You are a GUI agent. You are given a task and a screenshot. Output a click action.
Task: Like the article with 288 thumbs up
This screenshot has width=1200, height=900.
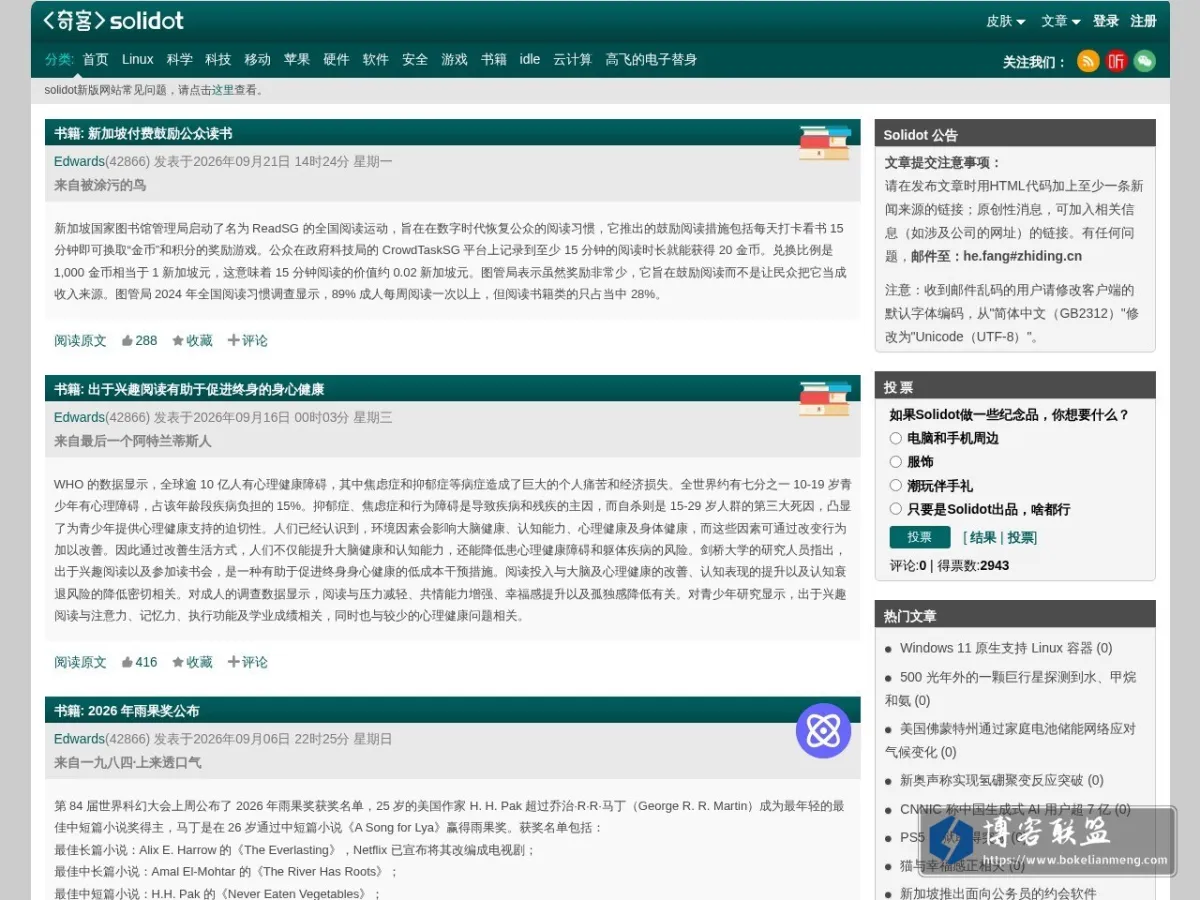pos(139,340)
